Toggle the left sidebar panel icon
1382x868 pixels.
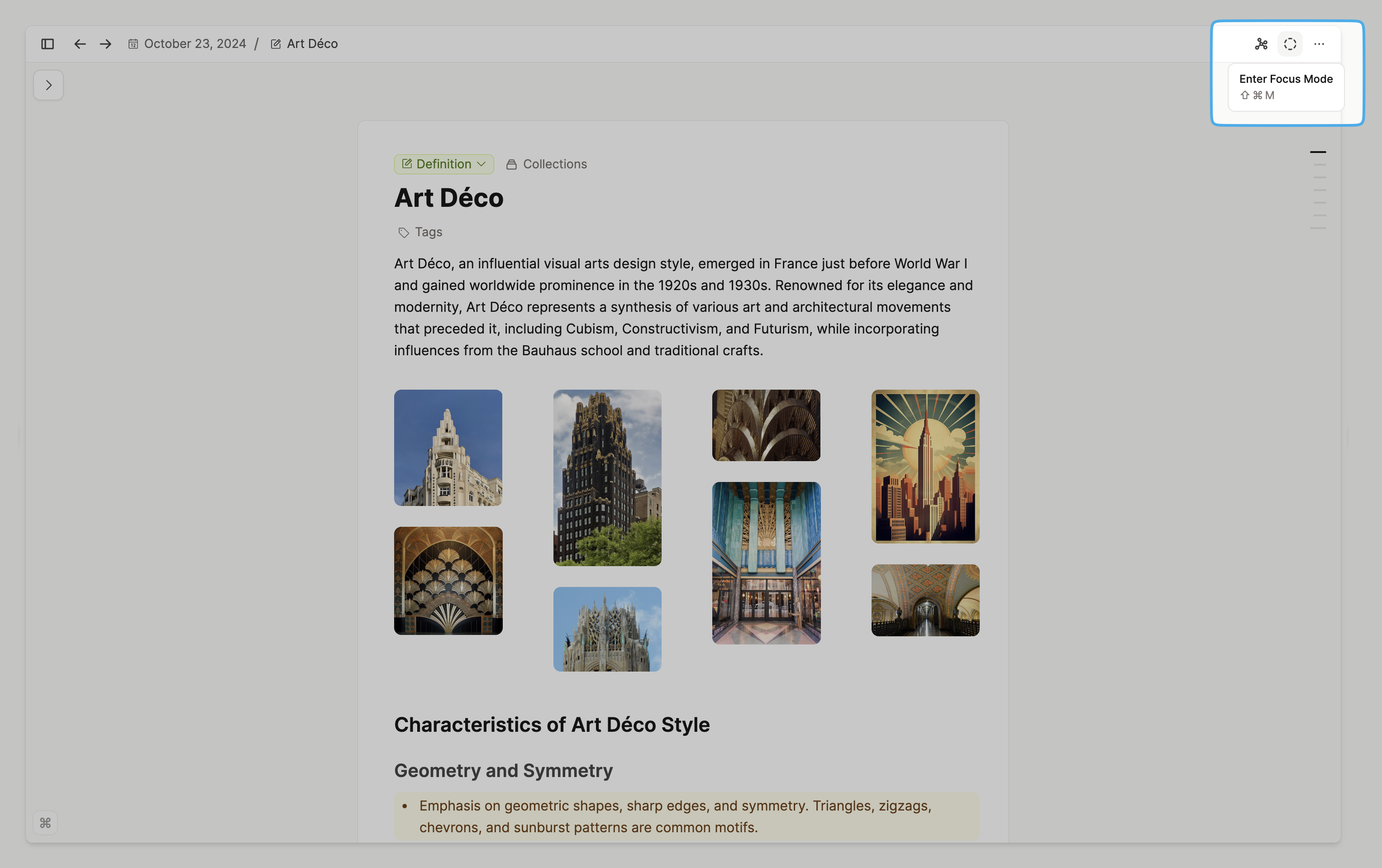pos(48,44)
